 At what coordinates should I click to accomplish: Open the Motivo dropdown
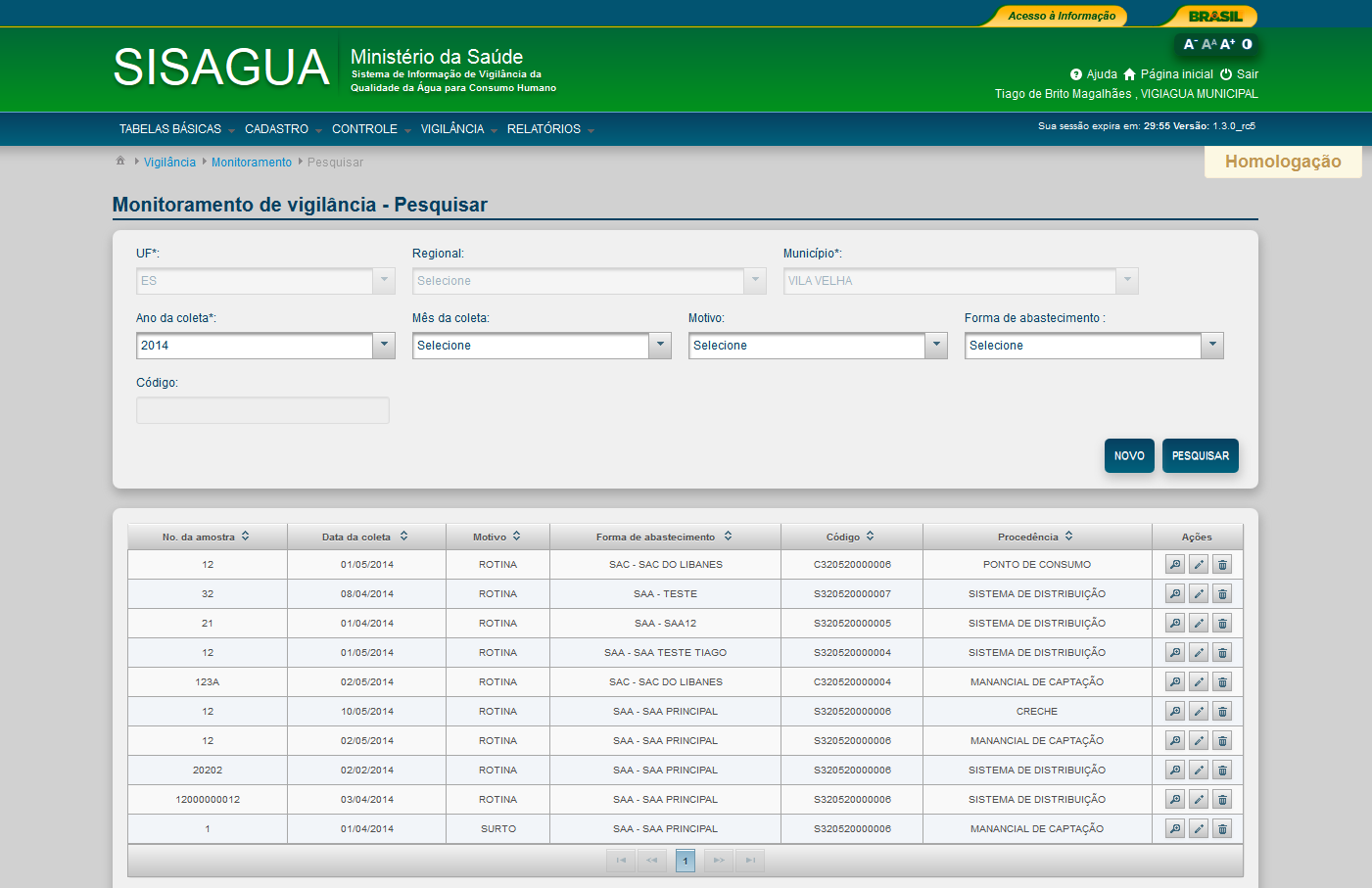coord(936,346)
